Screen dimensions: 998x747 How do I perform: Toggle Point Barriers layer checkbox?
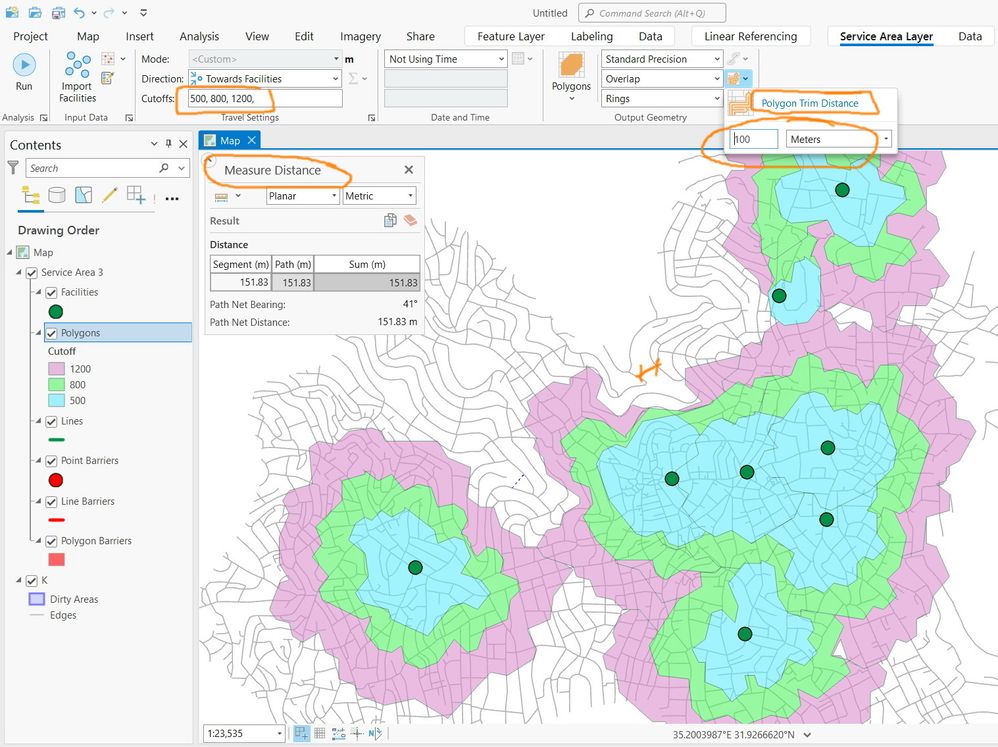(52, 461)
